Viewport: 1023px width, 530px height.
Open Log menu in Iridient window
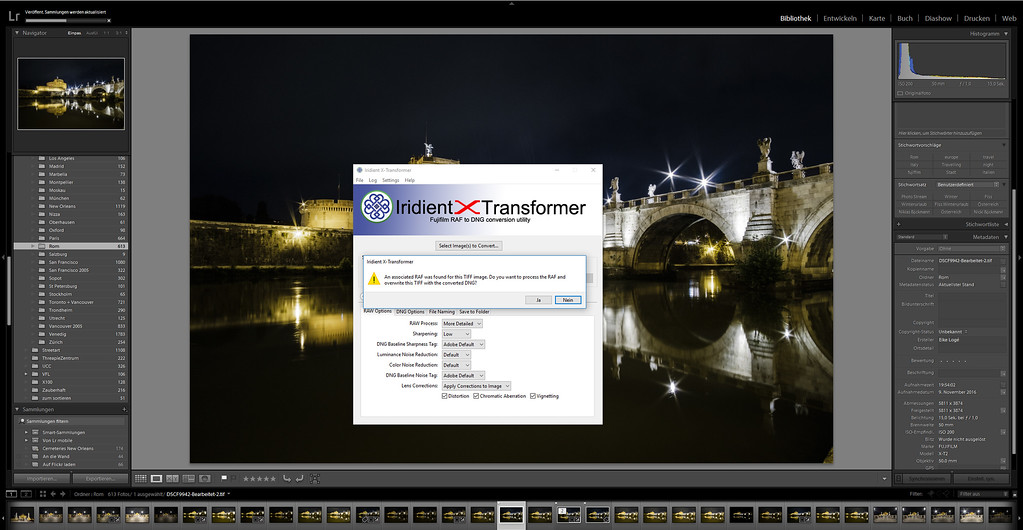click(373, 180)
